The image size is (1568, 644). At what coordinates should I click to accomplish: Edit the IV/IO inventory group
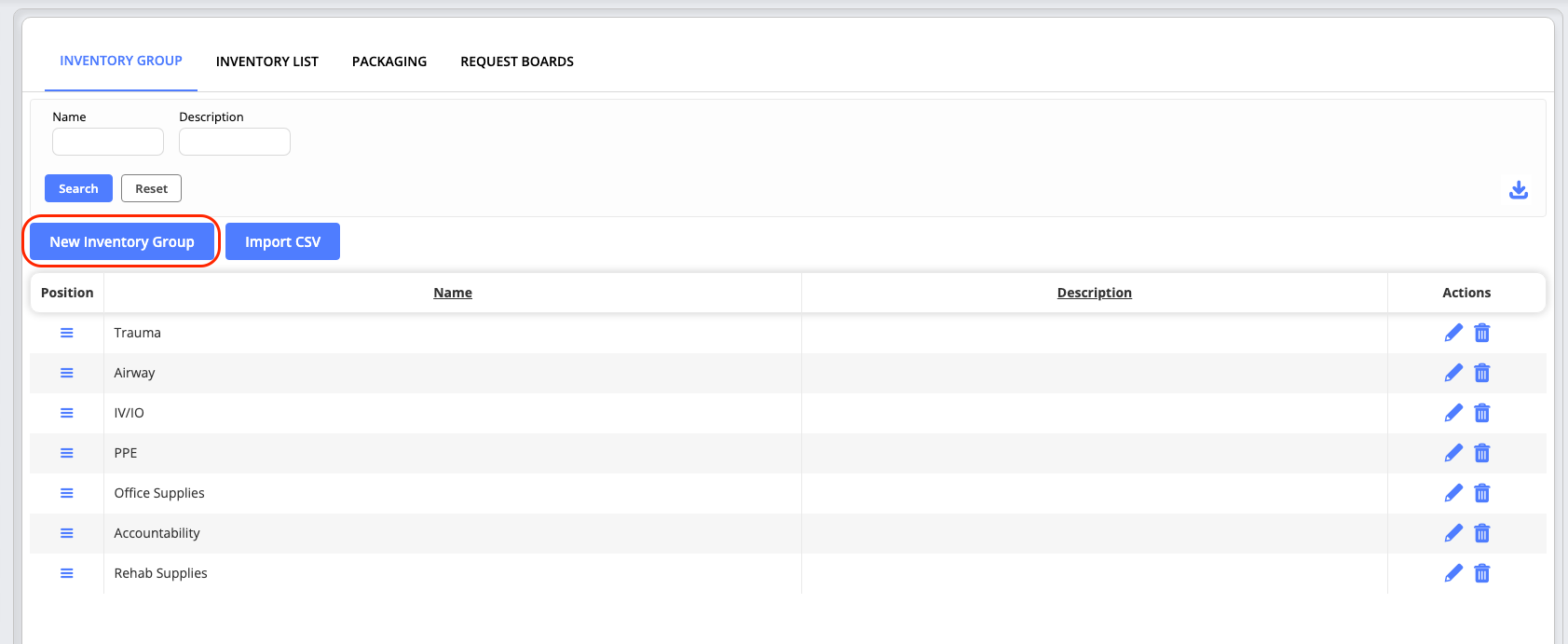coord(1453,413)
